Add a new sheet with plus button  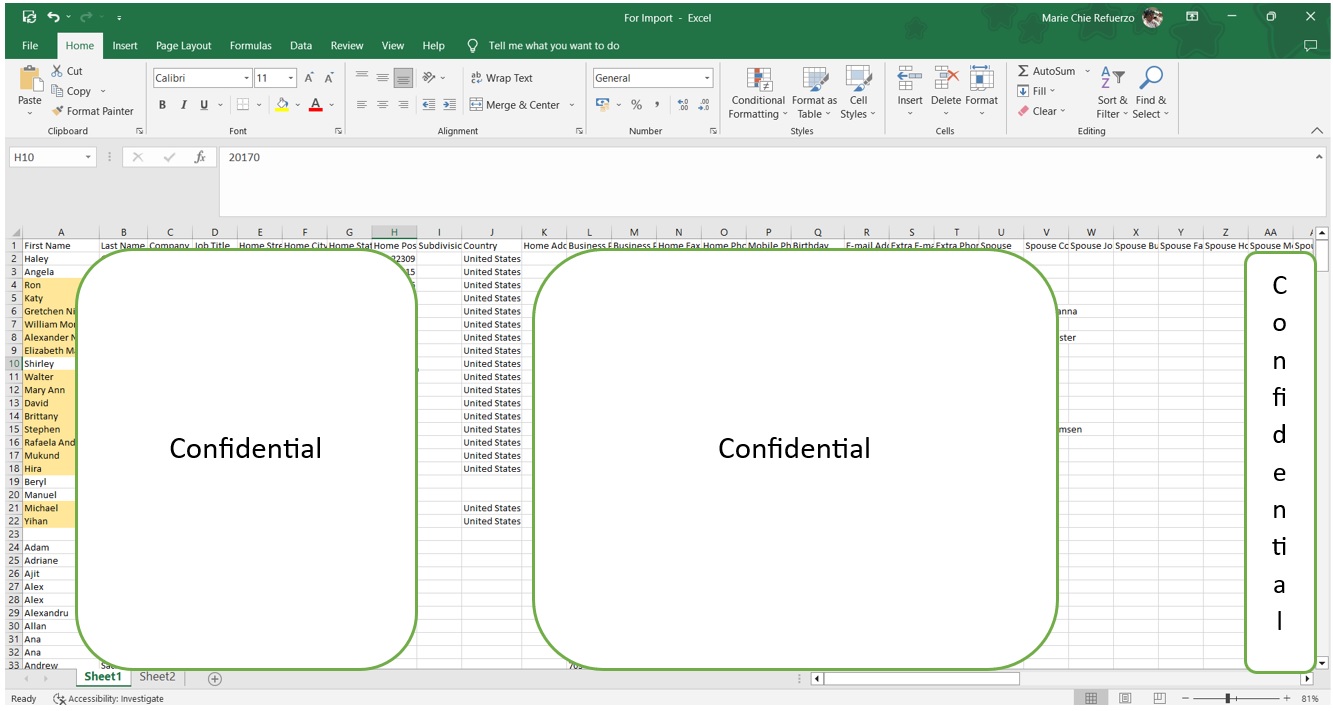[x=214, y=678]
